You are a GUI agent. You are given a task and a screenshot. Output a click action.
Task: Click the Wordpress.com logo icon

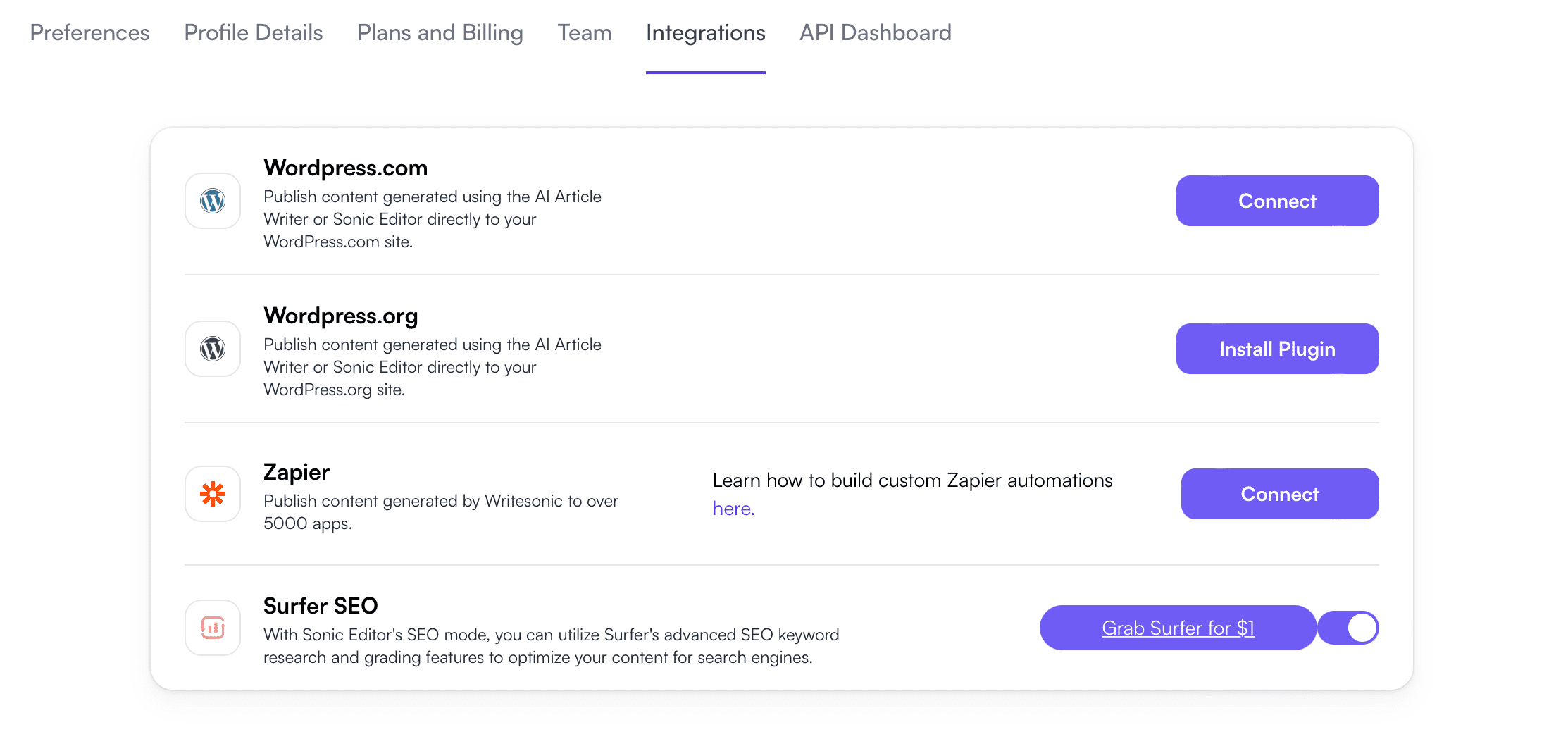(x=213, y=201)
